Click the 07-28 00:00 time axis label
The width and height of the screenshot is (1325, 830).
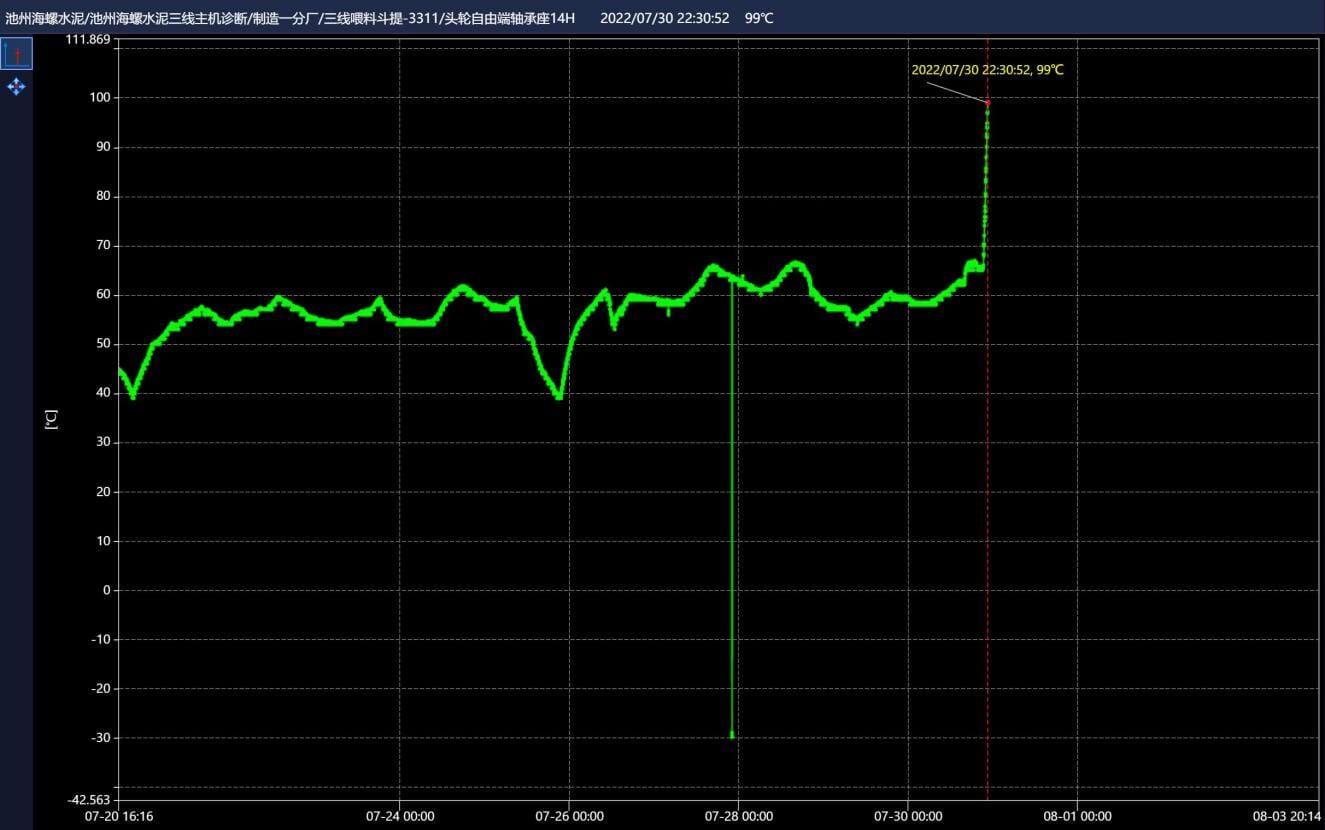738,816
